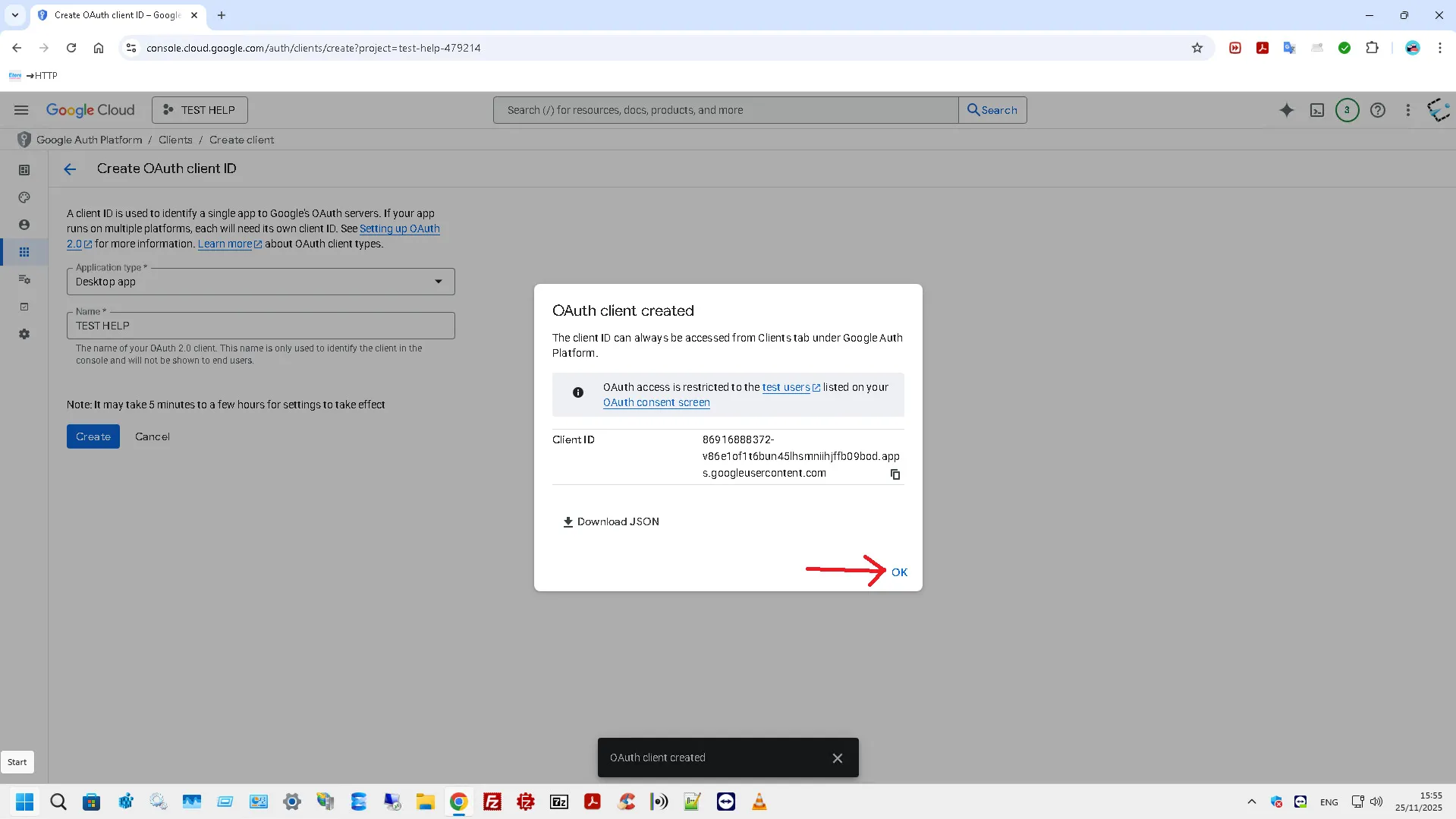1456x819 pixels.
Task: Open the Branding palette sidebar icon
Action: tap(24, 197)
